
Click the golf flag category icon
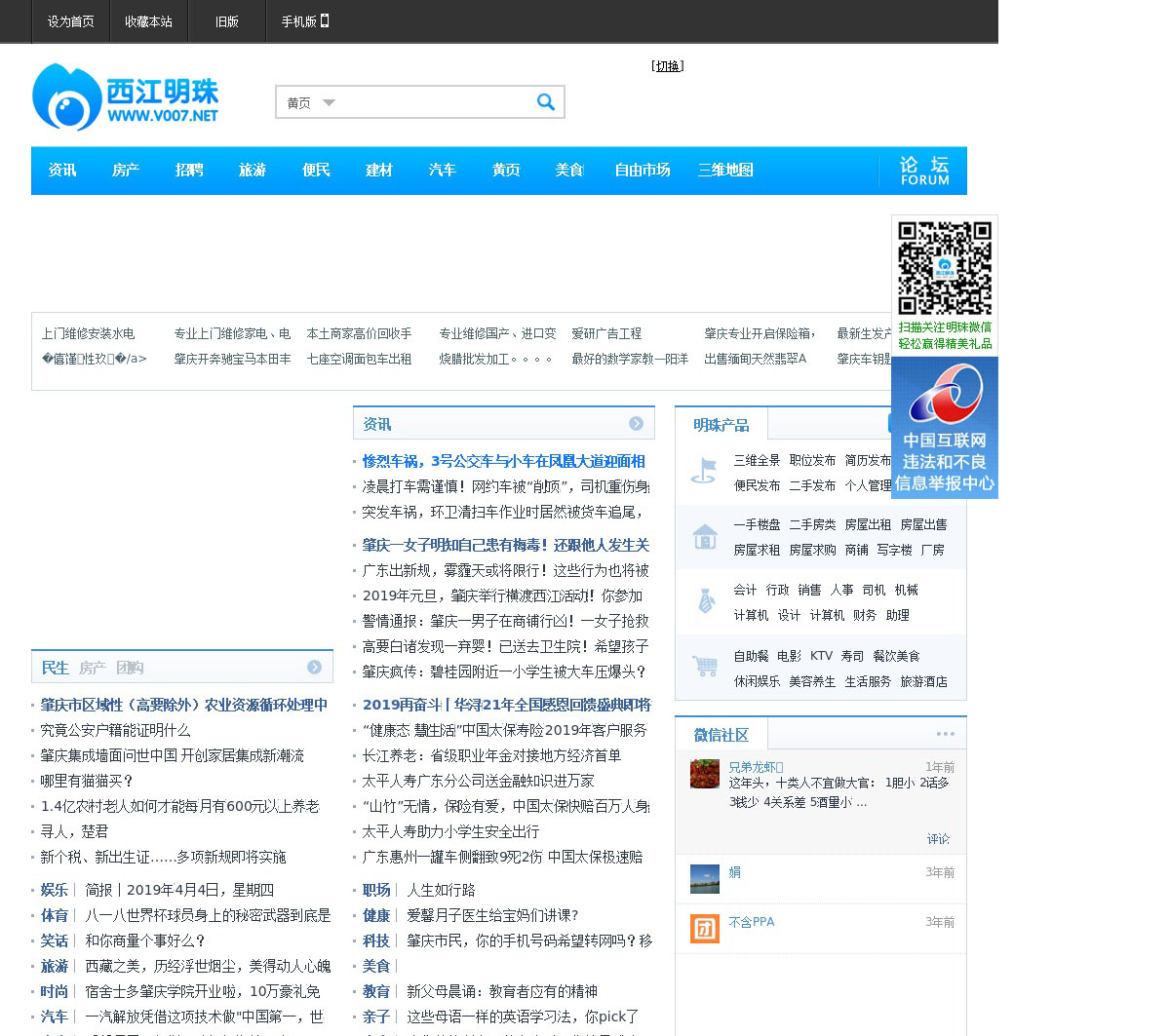click(704, 471)
